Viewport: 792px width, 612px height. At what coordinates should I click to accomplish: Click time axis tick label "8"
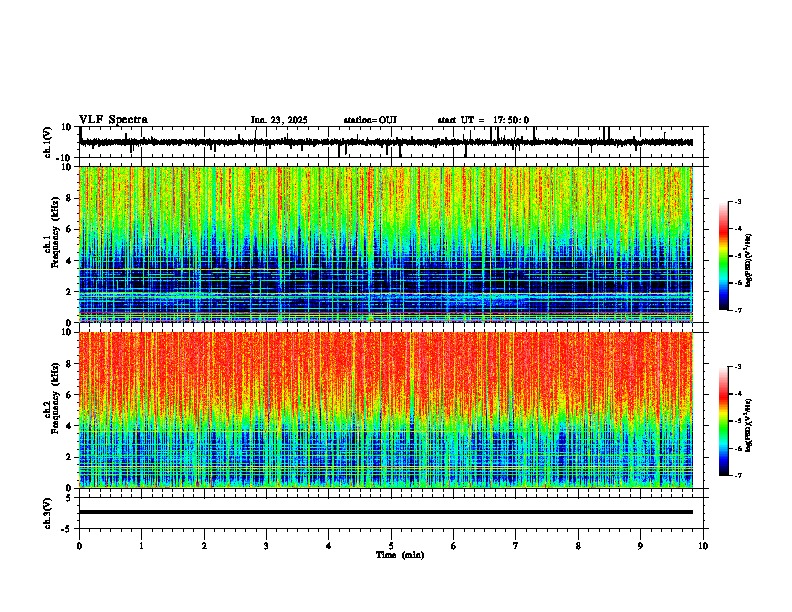tap(578, 546)
